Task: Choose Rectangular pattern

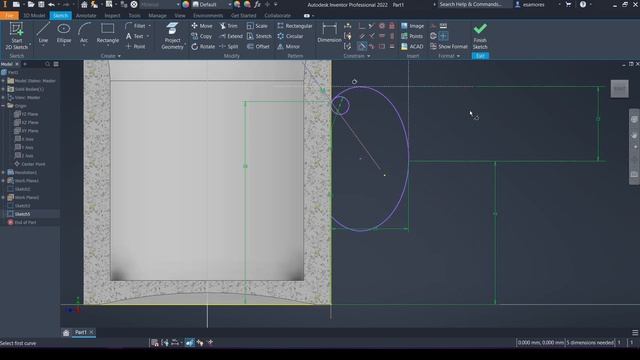Action: [295, 26]
